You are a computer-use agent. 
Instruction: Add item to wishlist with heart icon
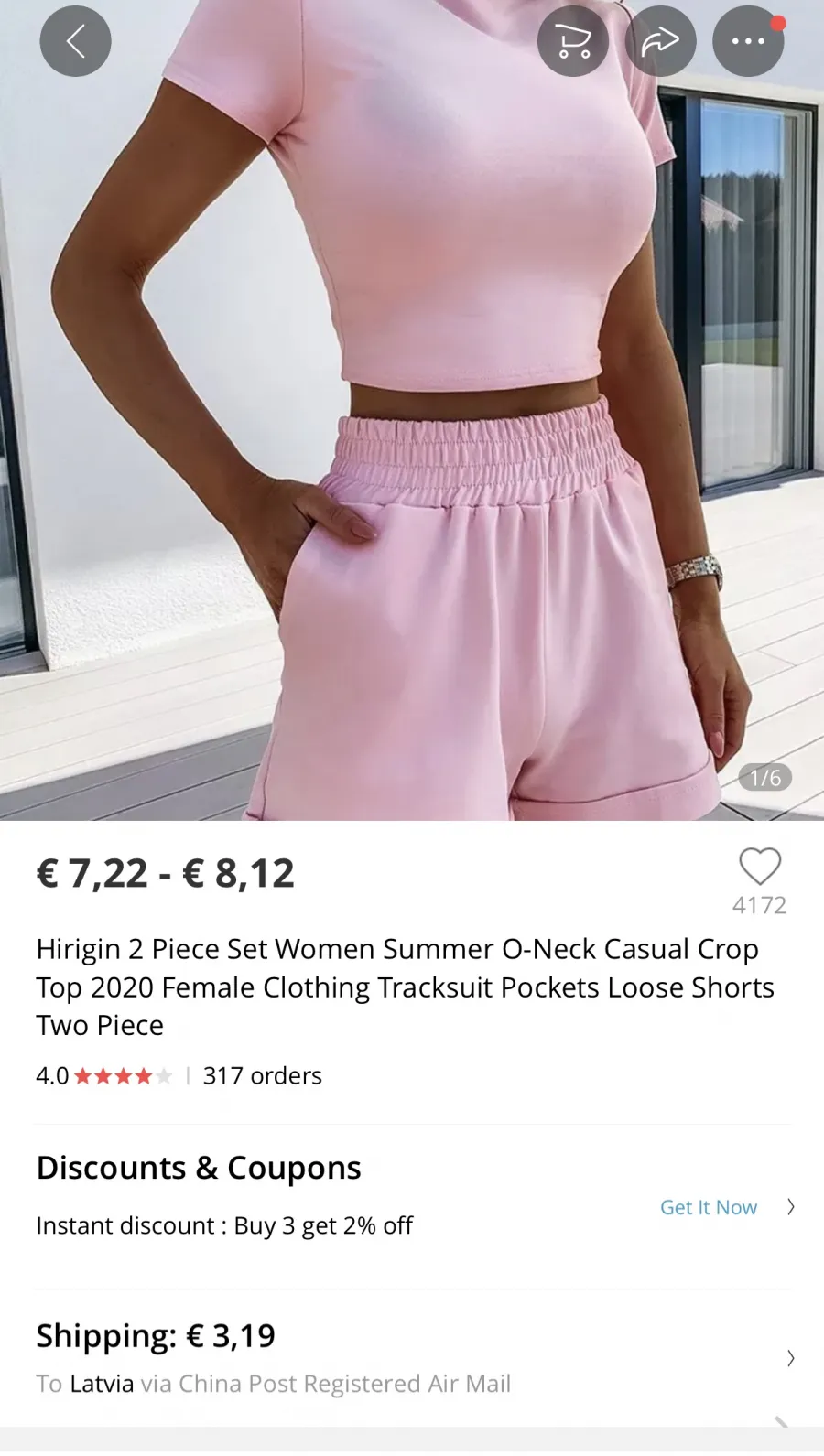(760, 867)
